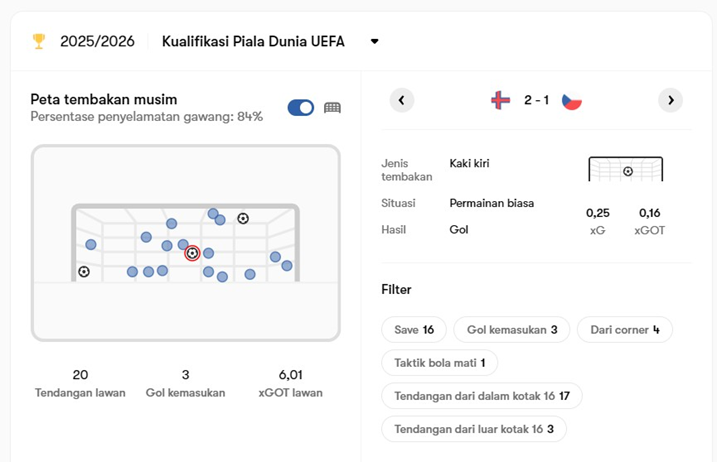Image resolution: width=717 pixels, height=462 pixels.
Task: Click the goal-net view icon
Action: [332, 108]
